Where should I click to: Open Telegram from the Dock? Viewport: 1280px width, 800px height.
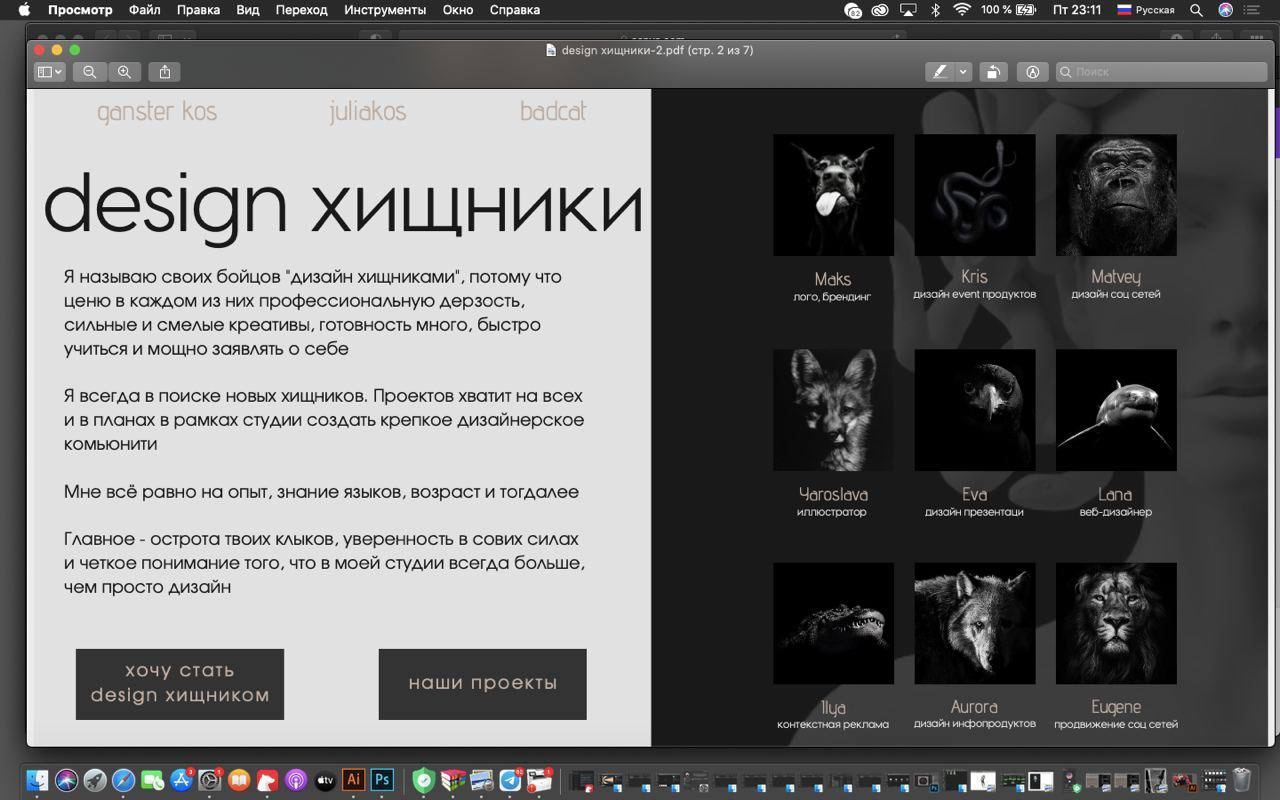click(510, 780)
